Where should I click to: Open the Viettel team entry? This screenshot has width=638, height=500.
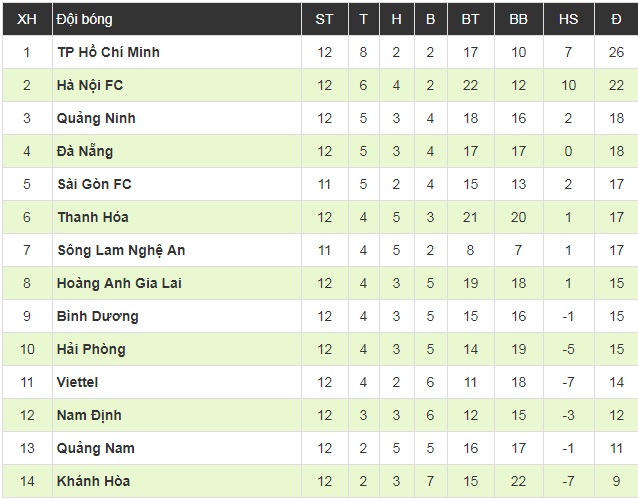[77, 382]
